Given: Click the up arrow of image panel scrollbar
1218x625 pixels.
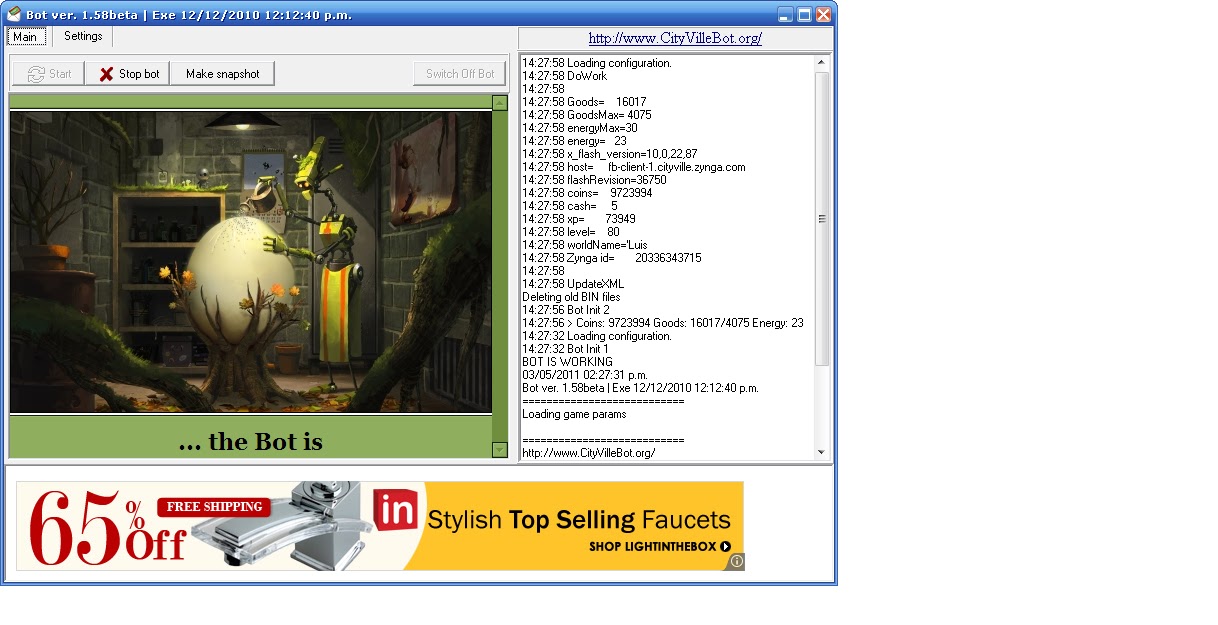Looking at the screenshot, I should coord(500,102).
